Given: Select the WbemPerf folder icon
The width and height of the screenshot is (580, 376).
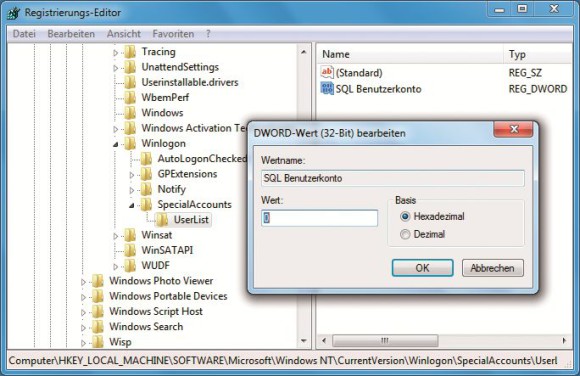Looking at the screenshot, I should coord(129,97).
